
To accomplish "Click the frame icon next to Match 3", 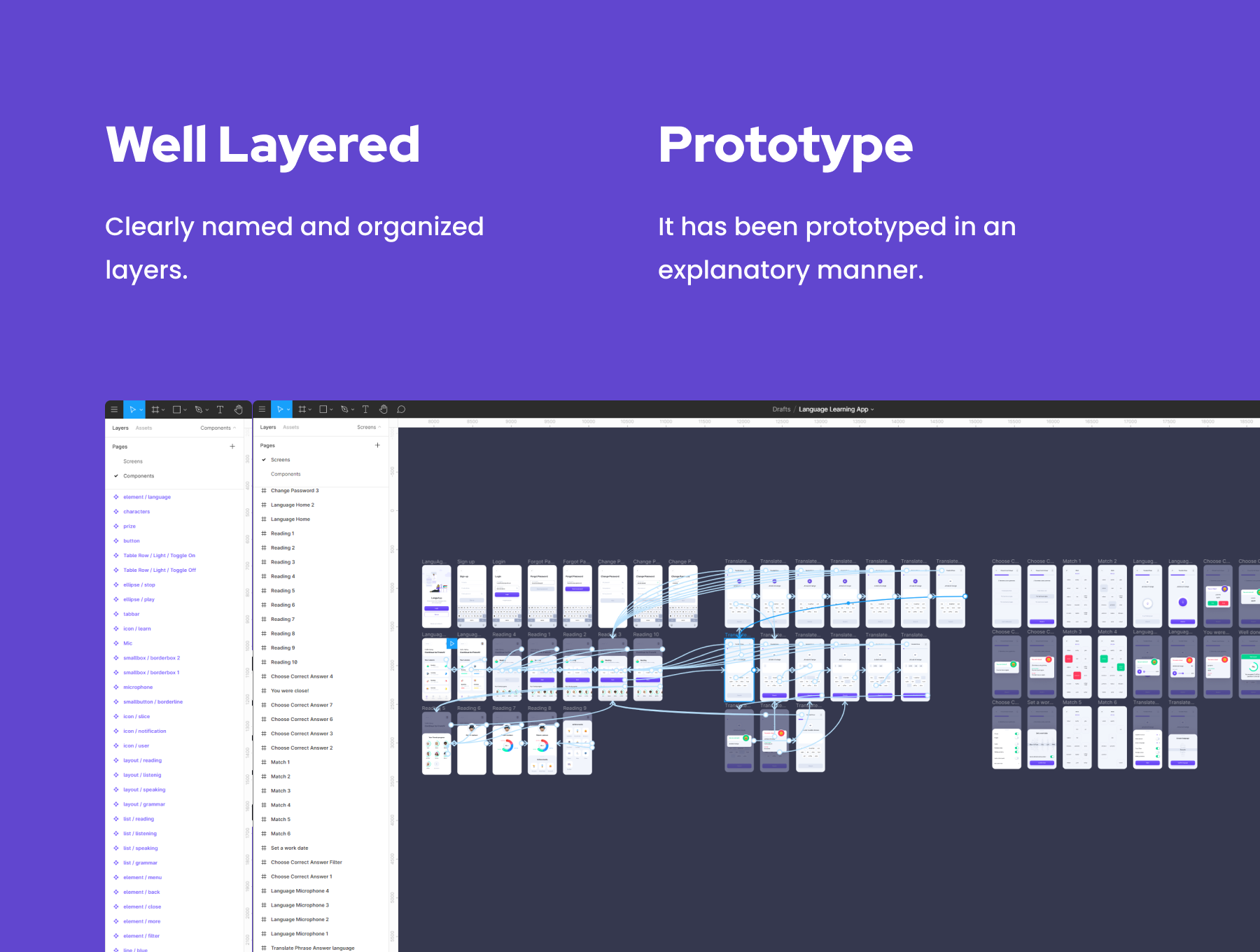I will pos(264,791).
